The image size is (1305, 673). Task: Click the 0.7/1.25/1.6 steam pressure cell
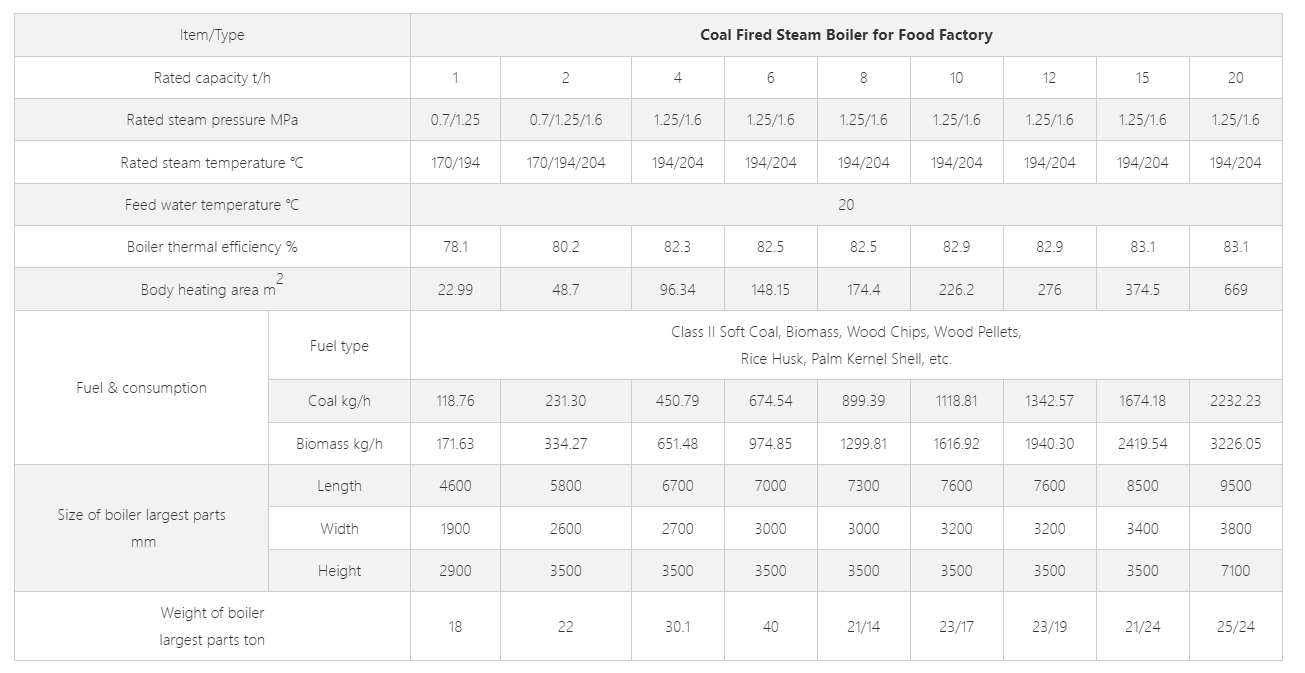tap(566, 120)
